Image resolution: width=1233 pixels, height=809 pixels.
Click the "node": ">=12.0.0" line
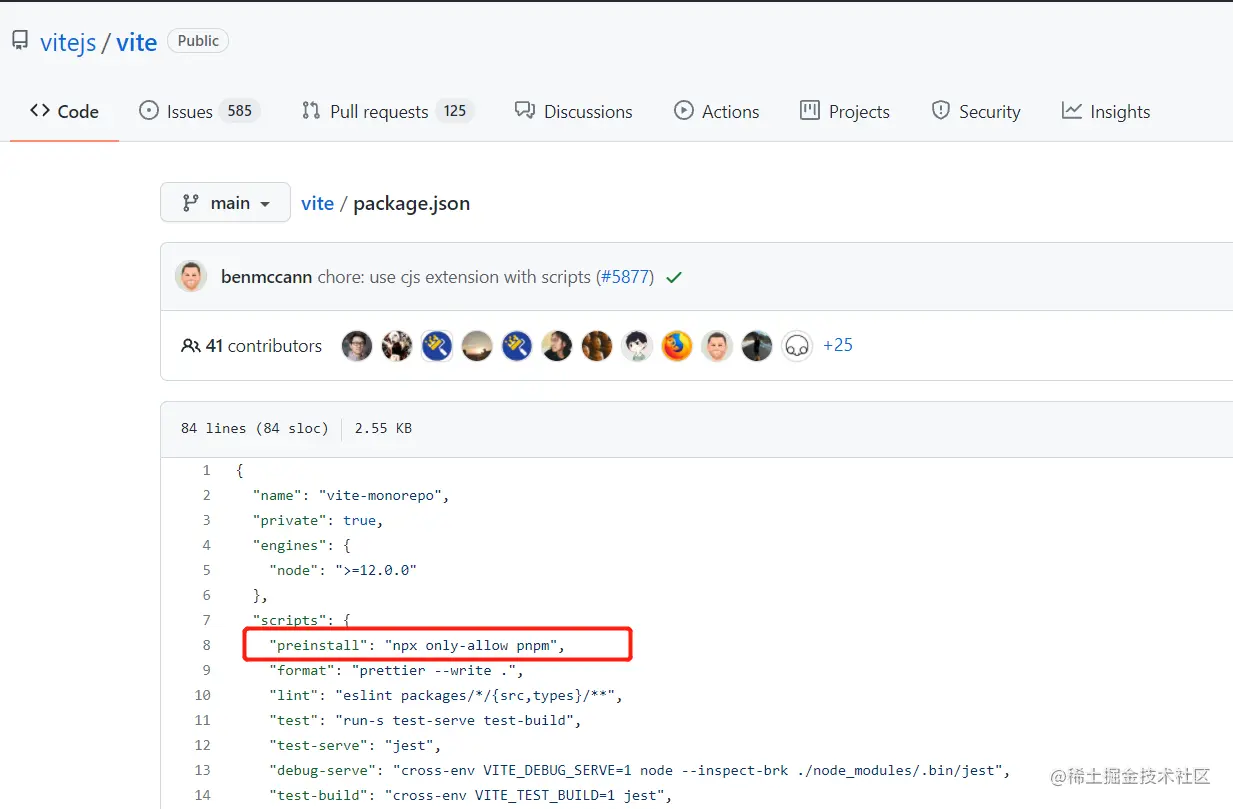coord(342,570)
